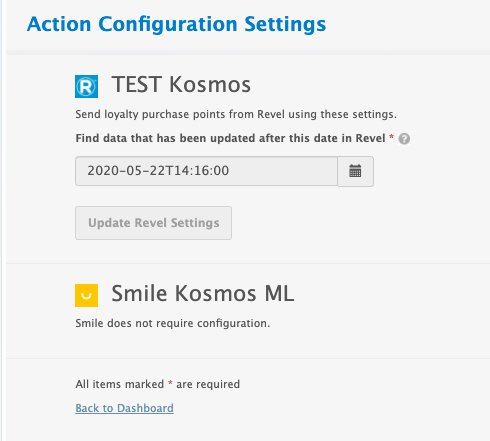490x441 pixels.
Task: Select the Smile Kosmos ML section title
Action: (x=203, y=293)
